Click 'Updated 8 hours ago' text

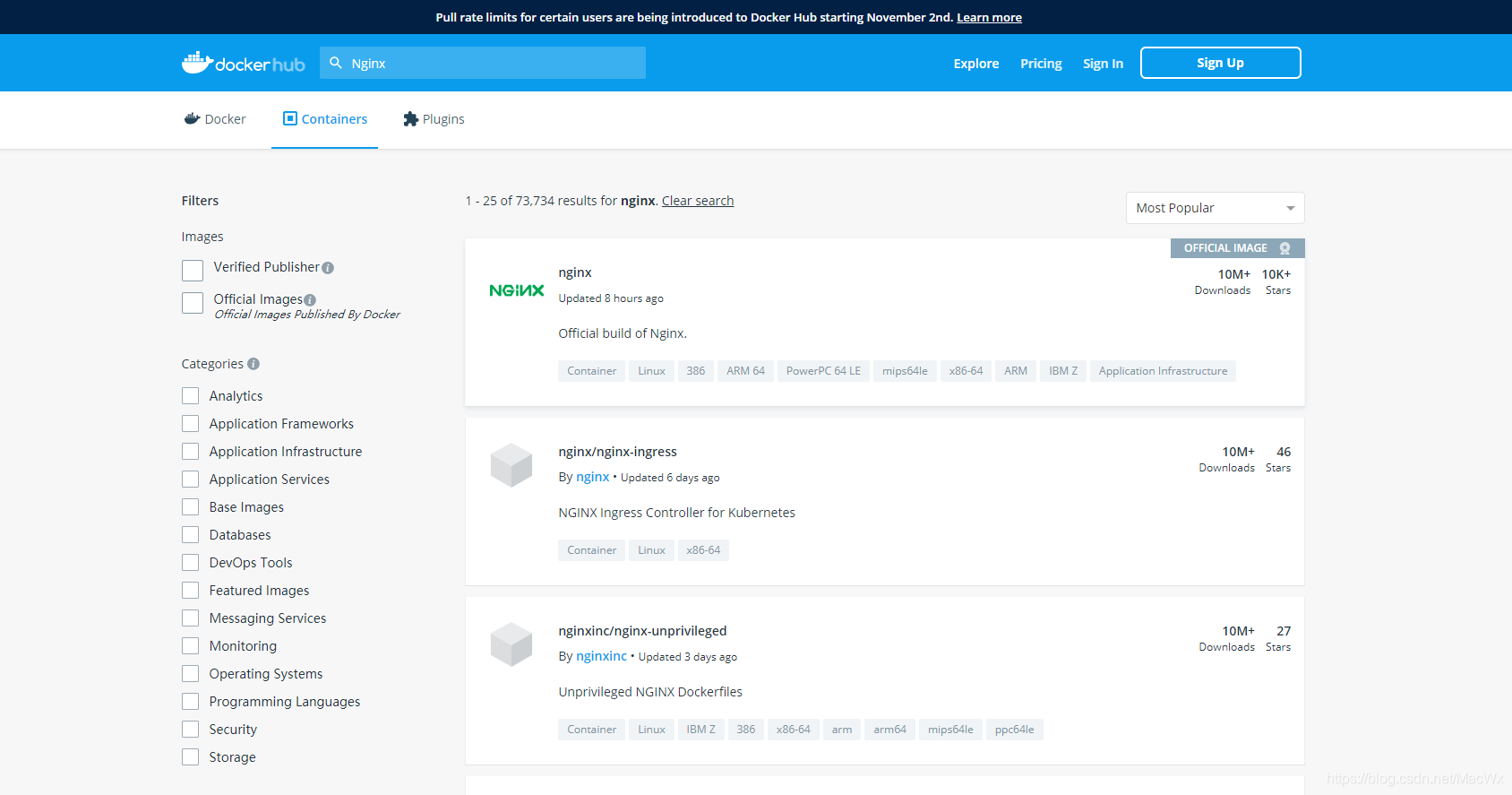tap(611, 298)
